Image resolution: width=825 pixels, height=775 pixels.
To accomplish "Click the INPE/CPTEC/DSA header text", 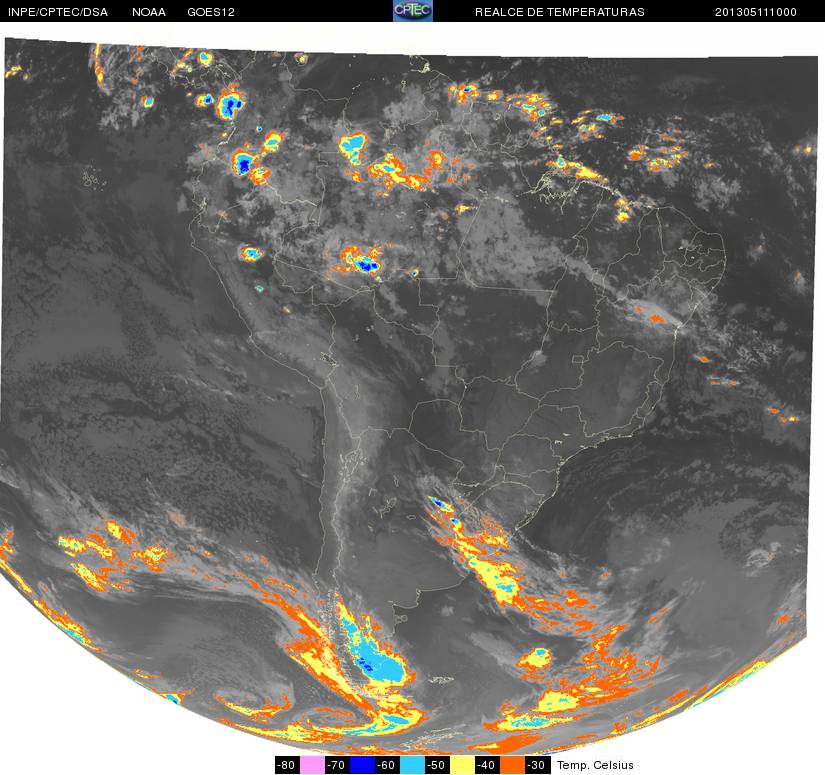I will 58,12.
